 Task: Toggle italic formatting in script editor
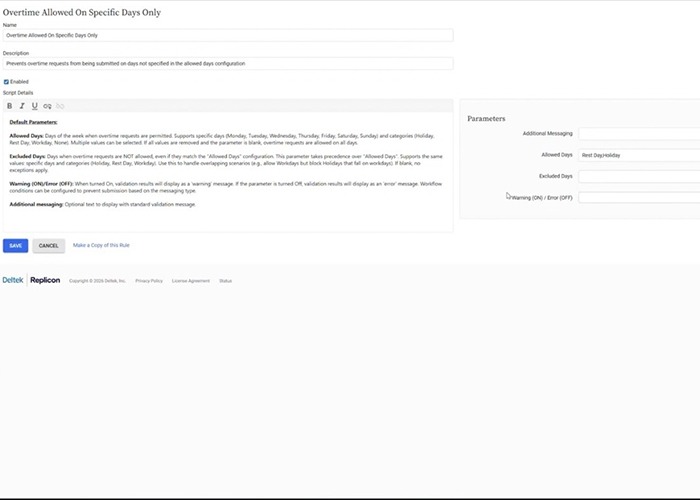(22, 106)
